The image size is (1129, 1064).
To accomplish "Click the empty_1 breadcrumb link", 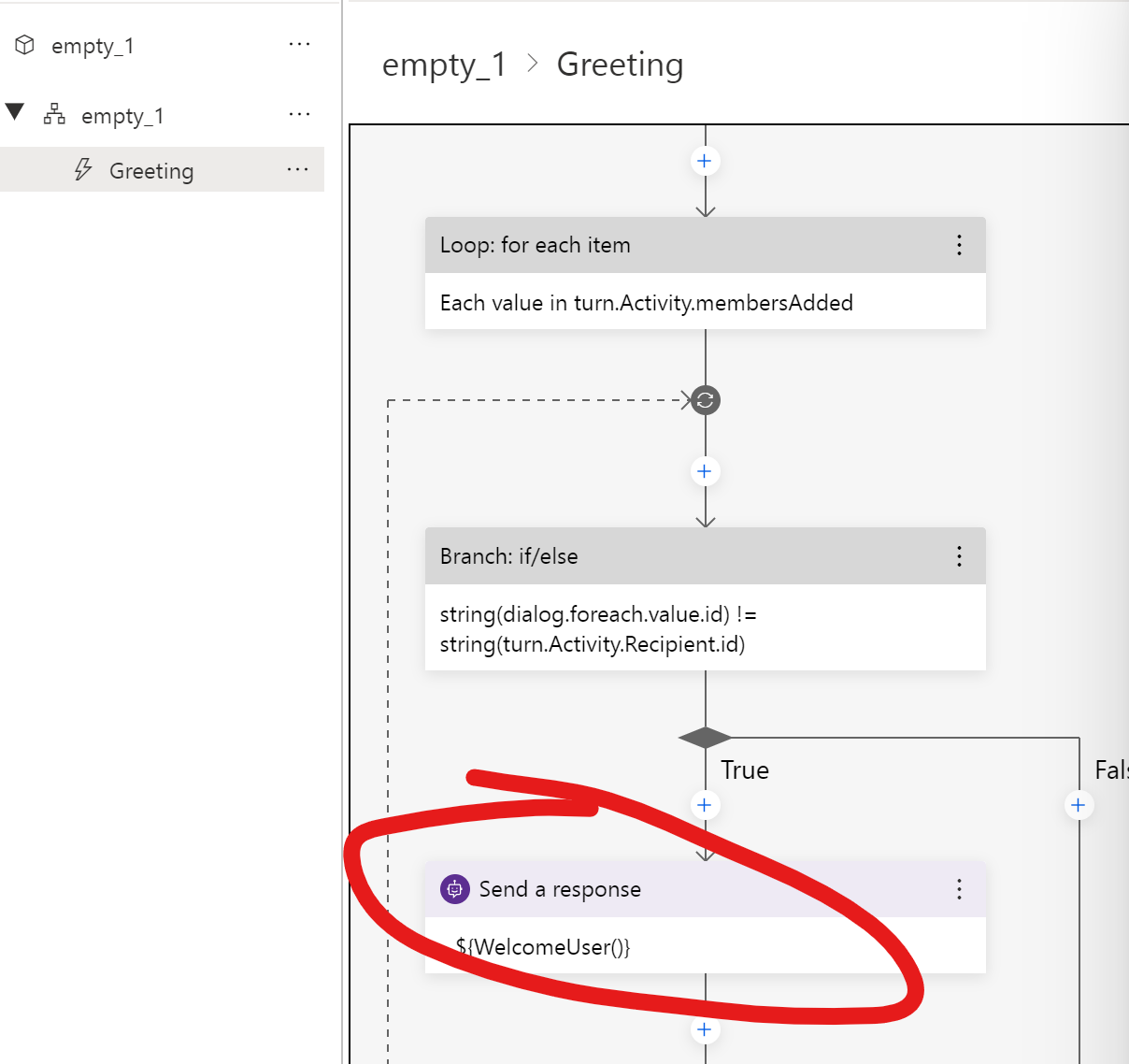I will coord(443,64).
